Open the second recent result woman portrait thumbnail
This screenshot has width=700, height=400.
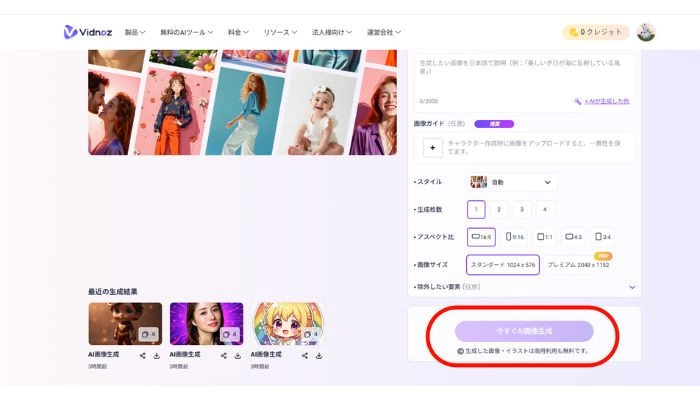[206, 324]
